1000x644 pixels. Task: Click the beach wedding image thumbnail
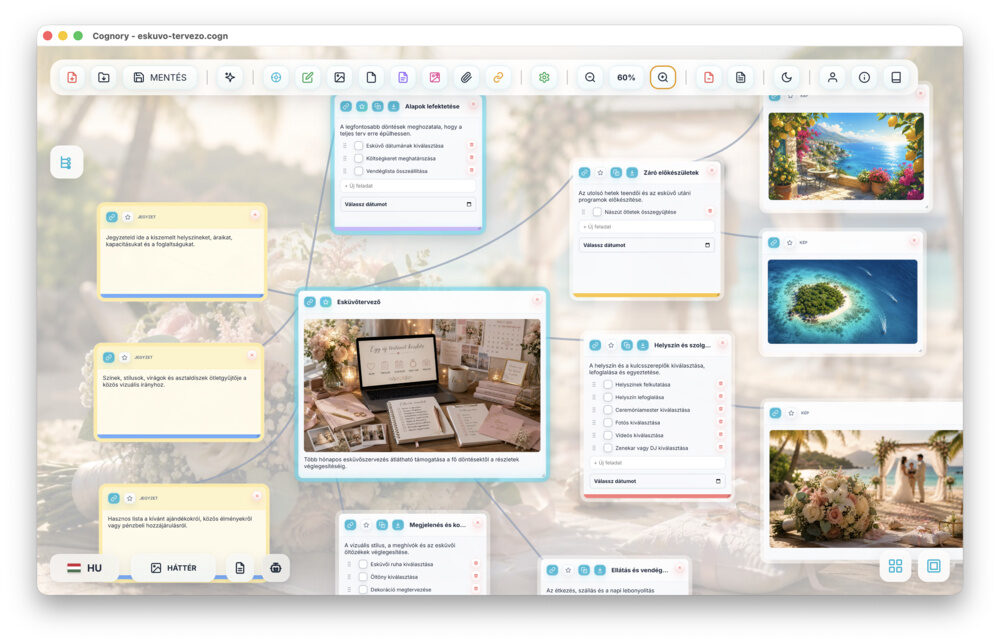tap(866, 488)
